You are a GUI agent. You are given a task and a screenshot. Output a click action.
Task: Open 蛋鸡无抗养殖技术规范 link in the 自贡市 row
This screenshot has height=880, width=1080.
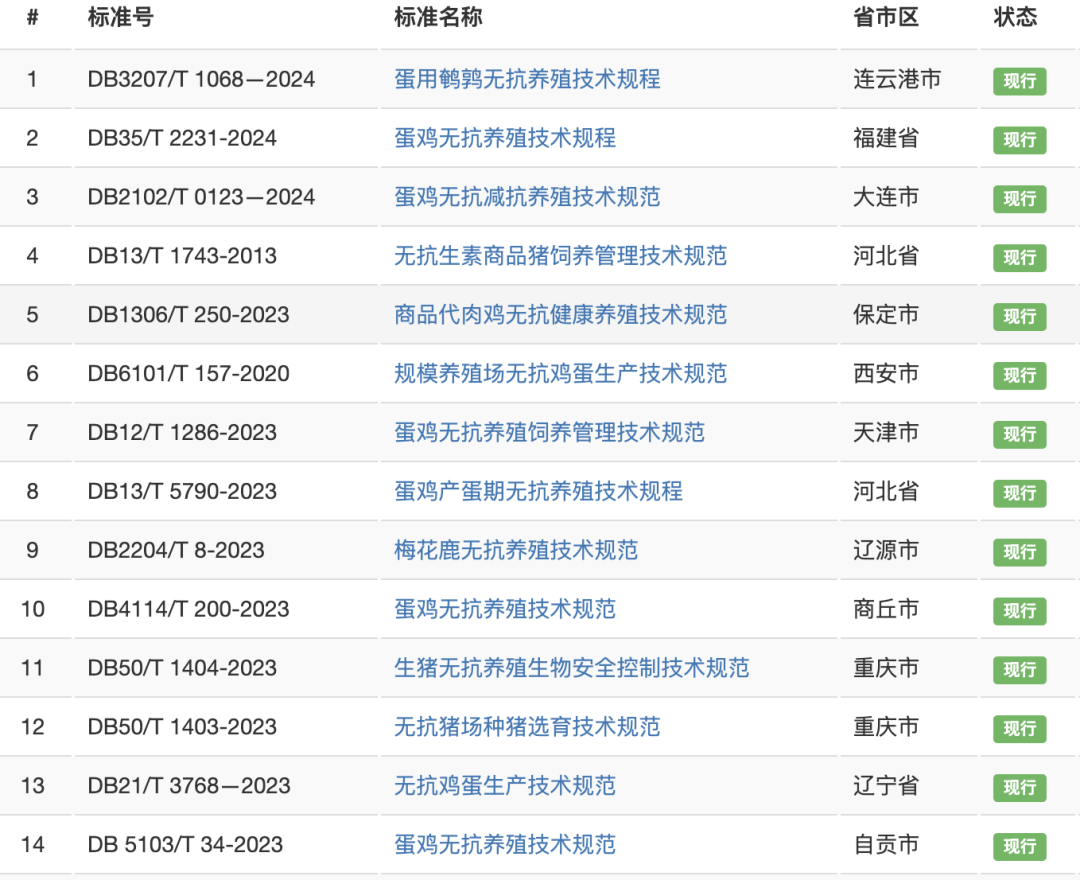click(505, 844)
